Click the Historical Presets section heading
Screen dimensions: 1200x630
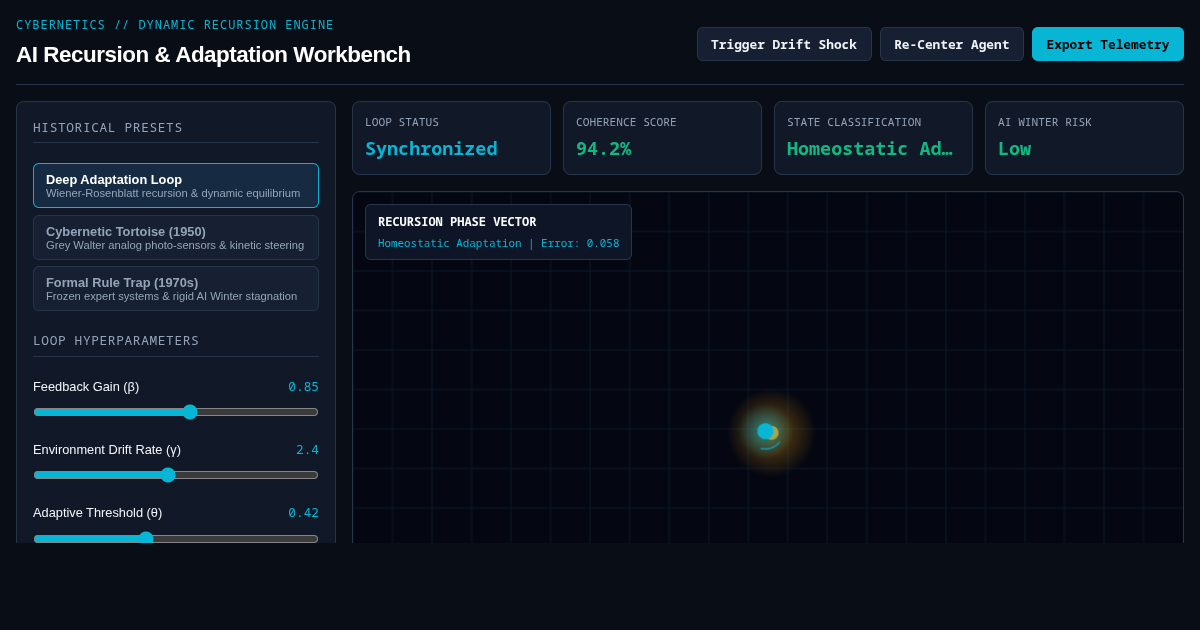[x=108, y=128]
